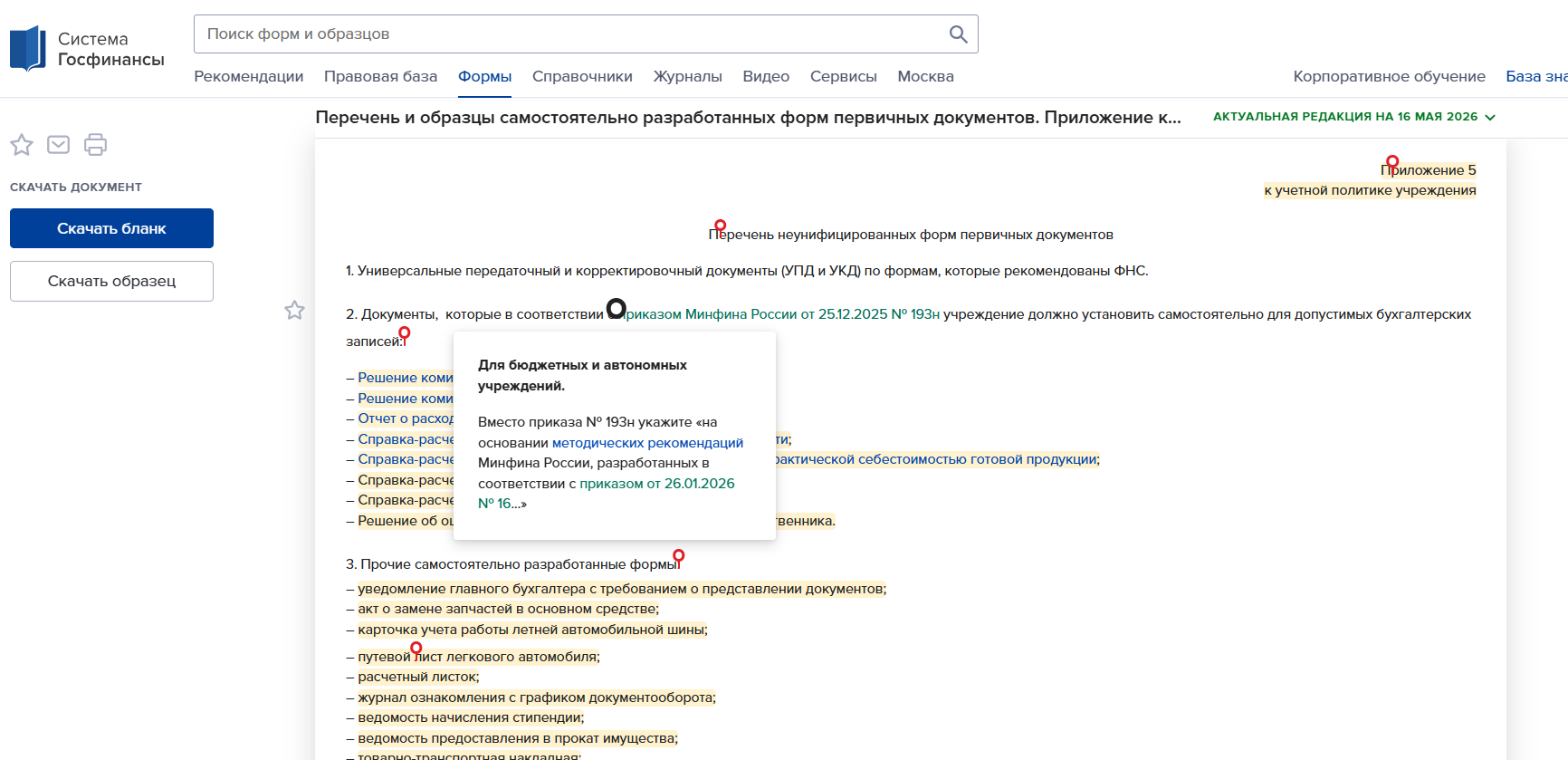Viewport: 1568px width, 760px height.
Task: Click text 'ведомость начисления стипендии'
Action: 470,717
